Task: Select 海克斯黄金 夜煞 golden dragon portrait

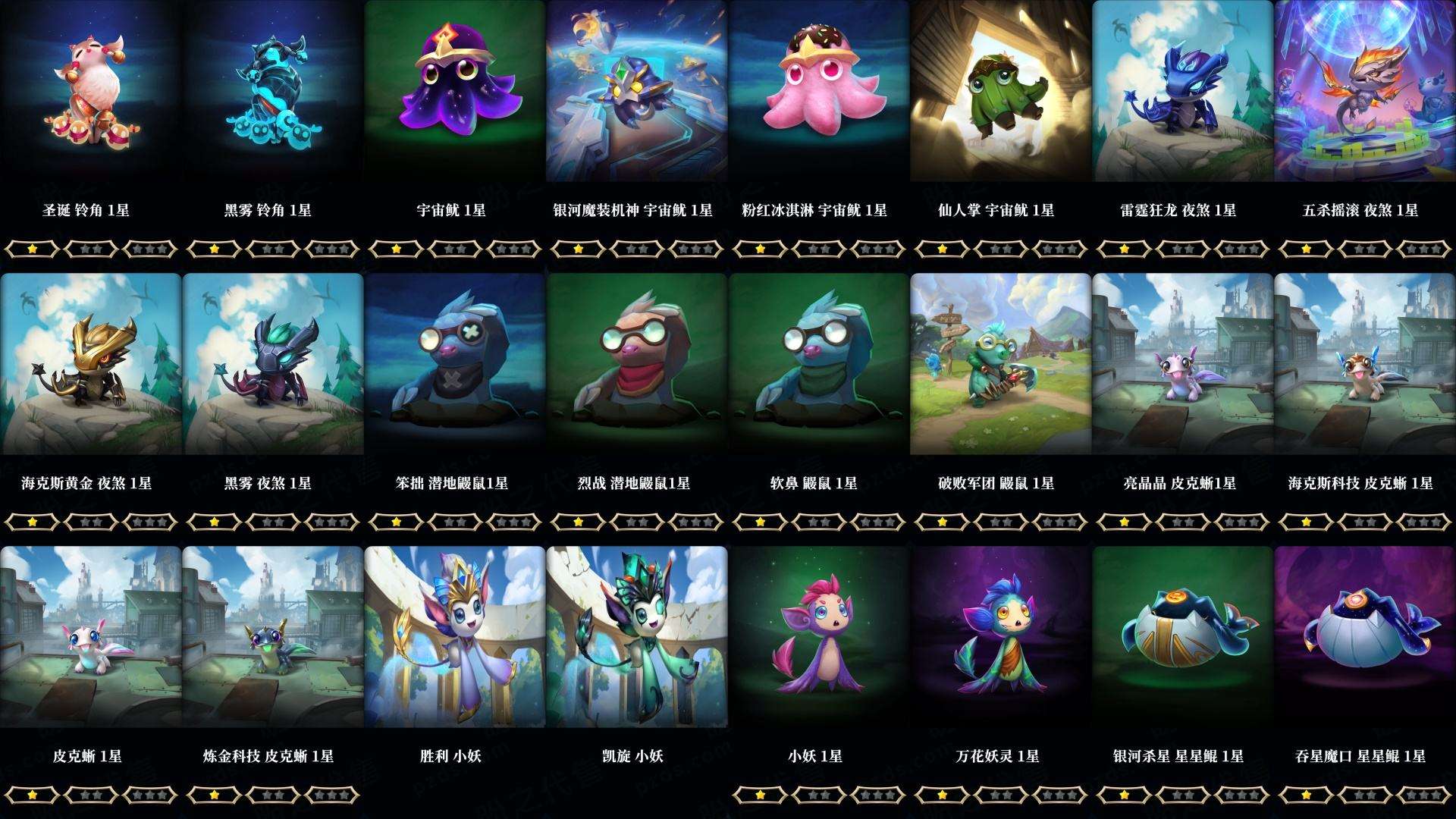Action: [90, 364]
